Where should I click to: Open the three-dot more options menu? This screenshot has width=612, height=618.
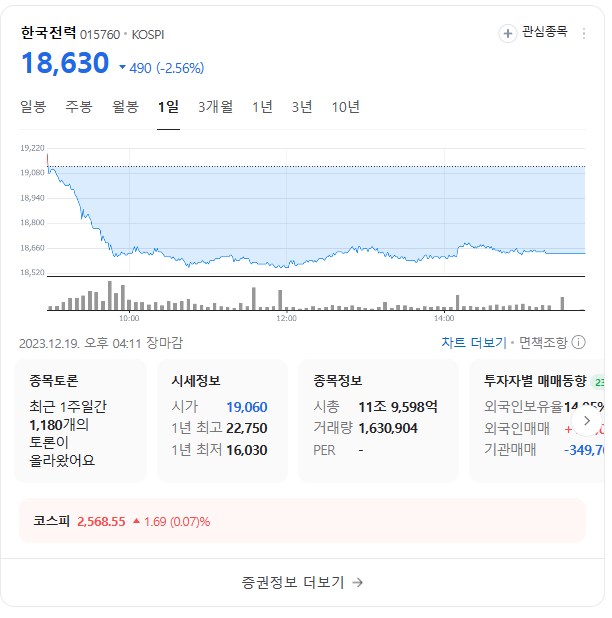coord(584,34)
